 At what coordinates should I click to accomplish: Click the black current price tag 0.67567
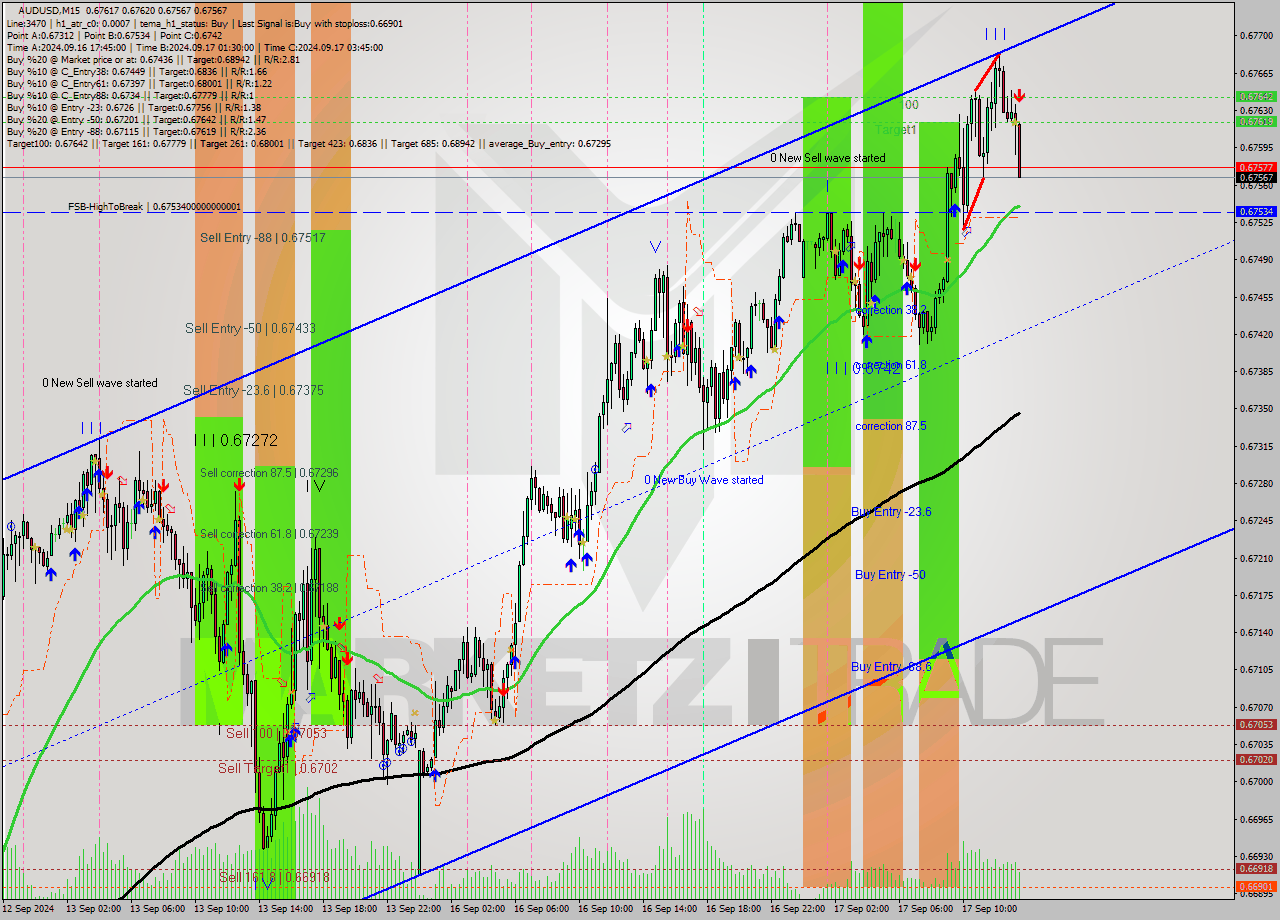pos(1256,178)
